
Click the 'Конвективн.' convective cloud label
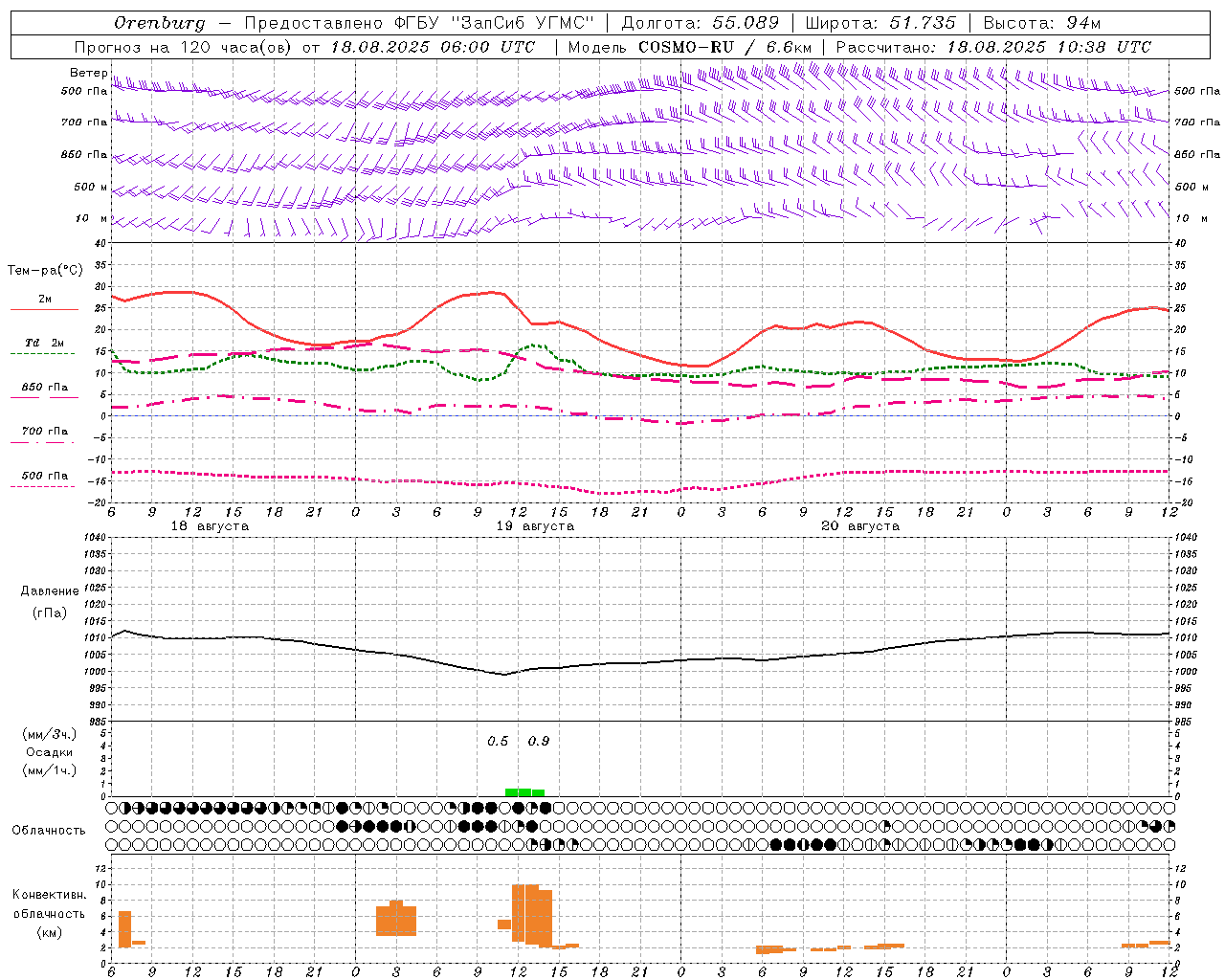click(x=50, y=895)
